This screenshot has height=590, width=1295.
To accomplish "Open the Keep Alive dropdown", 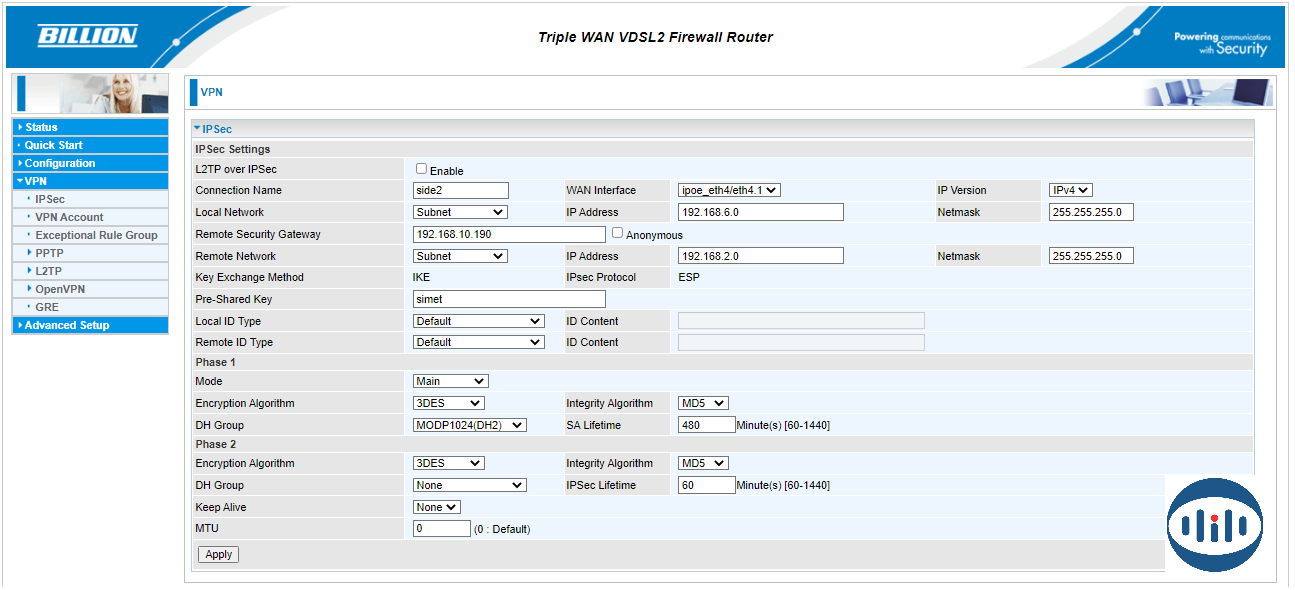I will [436, 507].
